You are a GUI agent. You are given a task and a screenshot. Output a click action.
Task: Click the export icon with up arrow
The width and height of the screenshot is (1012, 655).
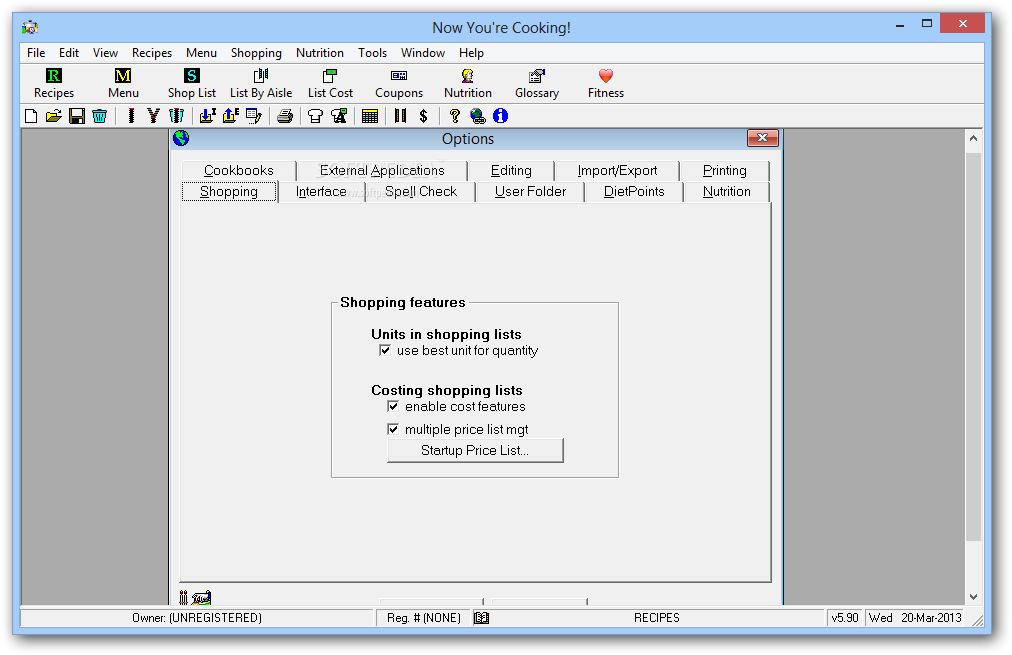(x=230, y=116)
